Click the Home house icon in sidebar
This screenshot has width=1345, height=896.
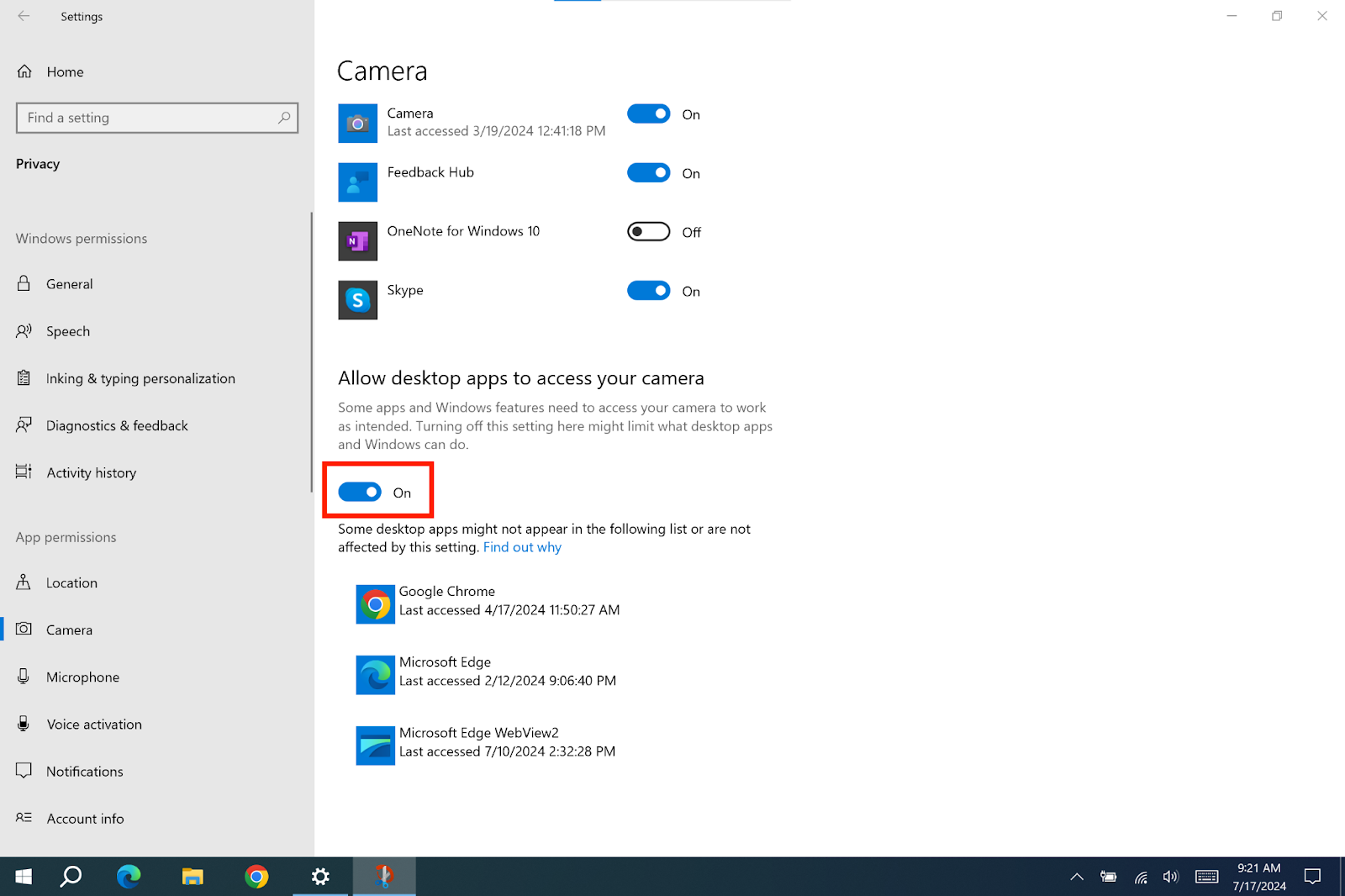coord(24,71)
